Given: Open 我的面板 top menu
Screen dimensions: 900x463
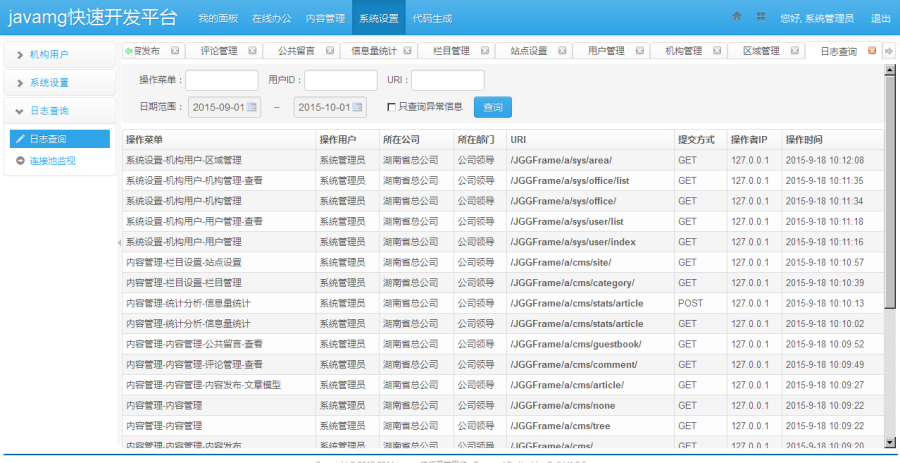Looking at the screenshot, I should coord(218,18).
